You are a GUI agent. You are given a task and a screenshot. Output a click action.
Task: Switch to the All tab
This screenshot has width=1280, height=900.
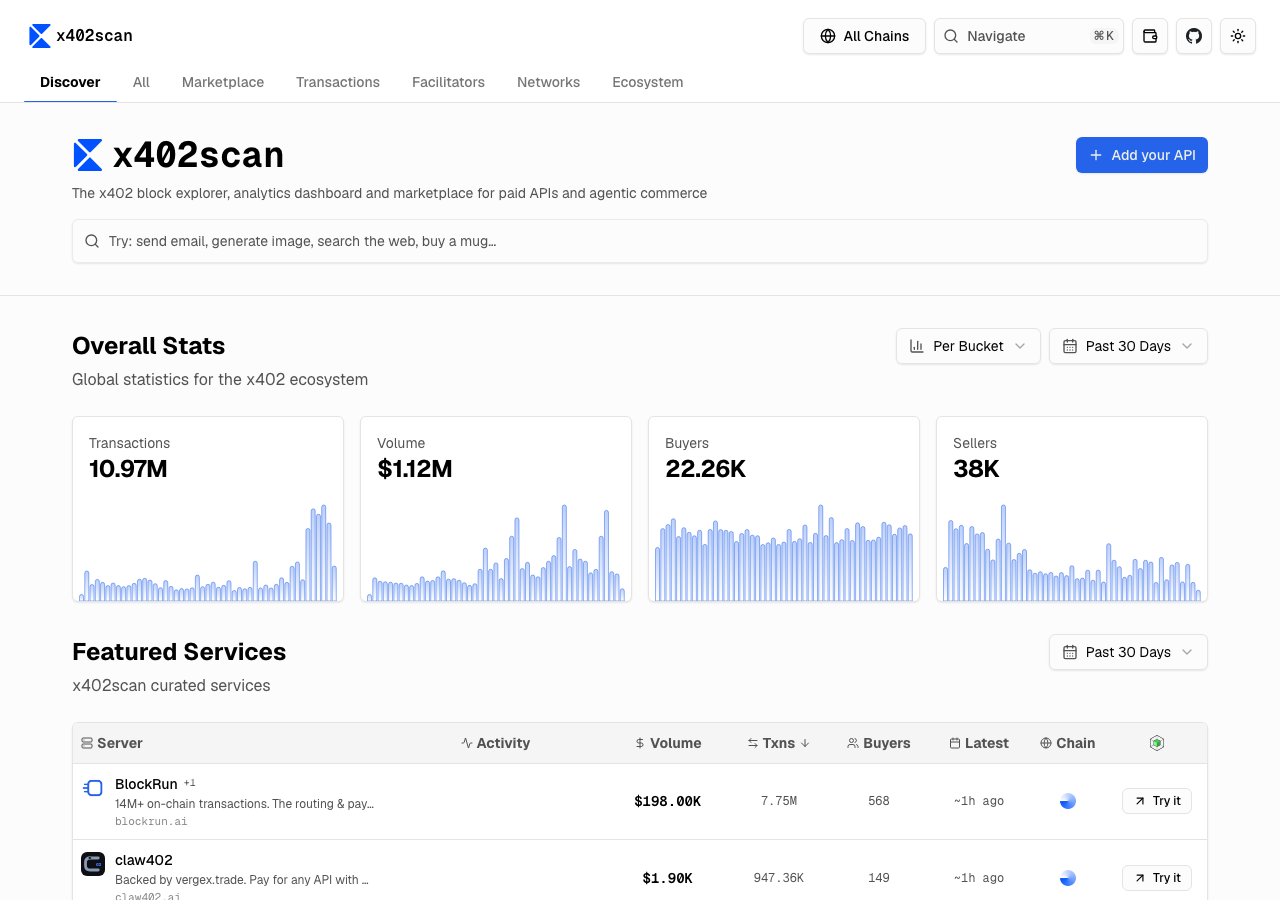pyautogui.click(x=141, y=82)
